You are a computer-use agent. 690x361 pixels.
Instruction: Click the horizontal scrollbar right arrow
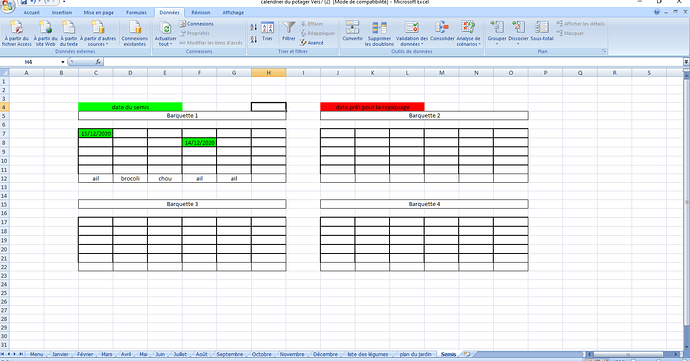coord(677,354)
